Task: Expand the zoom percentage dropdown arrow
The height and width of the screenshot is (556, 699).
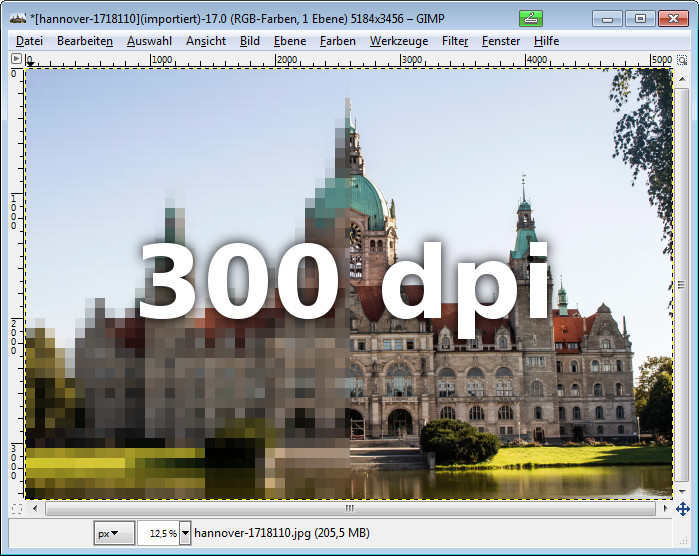Action: coord(185,534)
